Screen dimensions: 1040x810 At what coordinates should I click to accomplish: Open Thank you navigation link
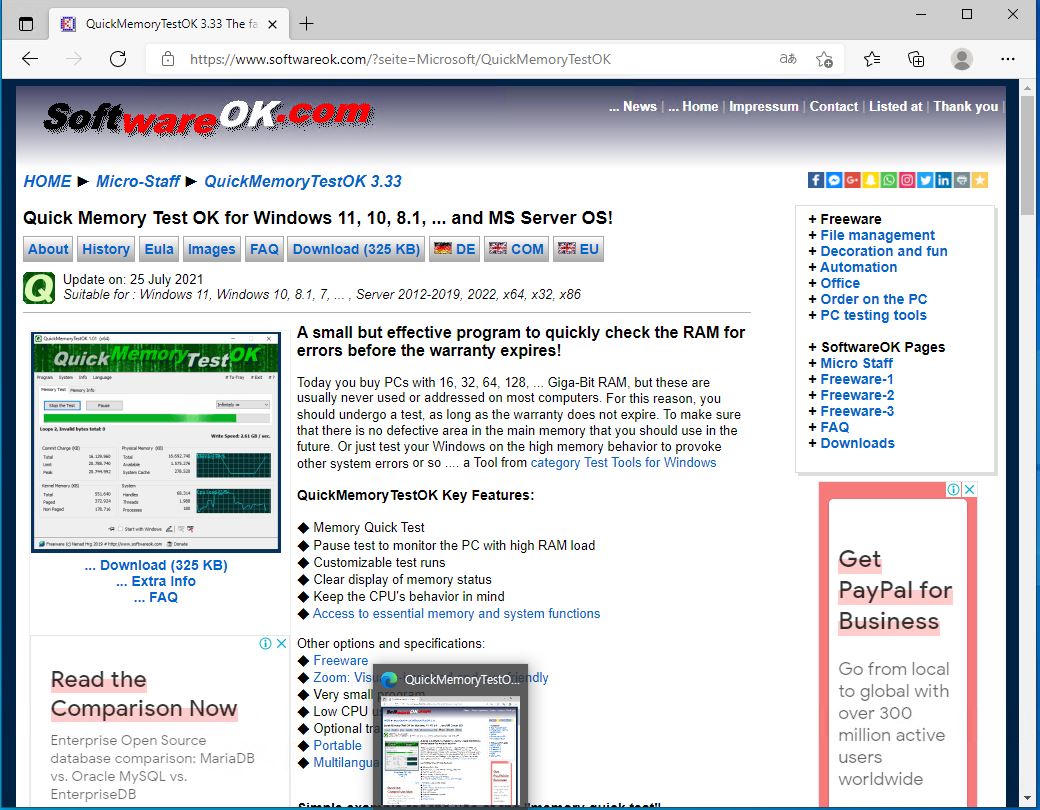tap(966, 106)
